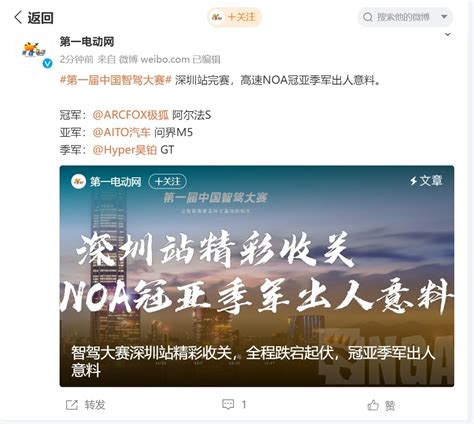Click the 第一电动网 account name

[87, 42]
